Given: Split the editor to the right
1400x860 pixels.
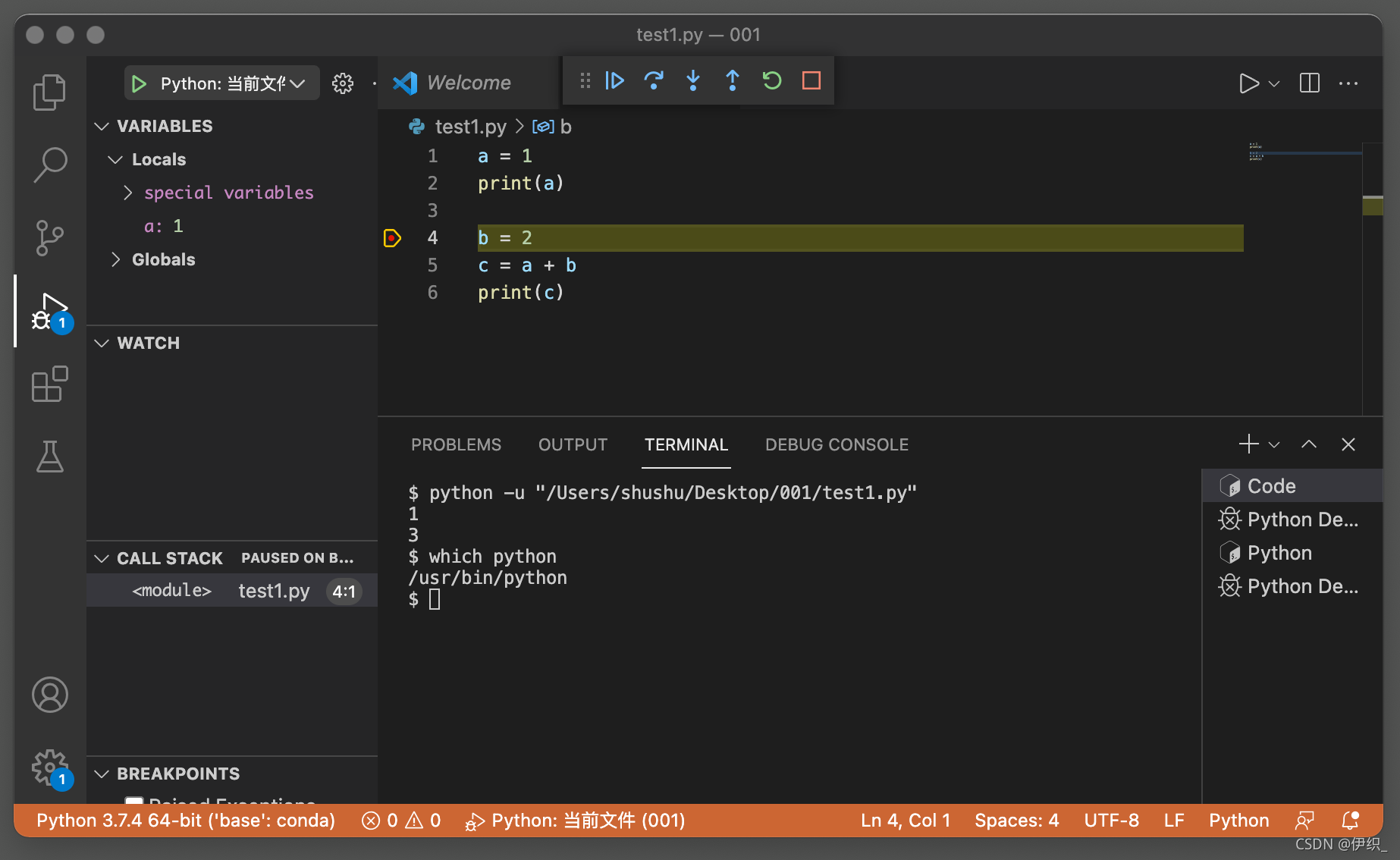Looking at the screenshot, I should pyautogui.click(x=1310, y=83).
